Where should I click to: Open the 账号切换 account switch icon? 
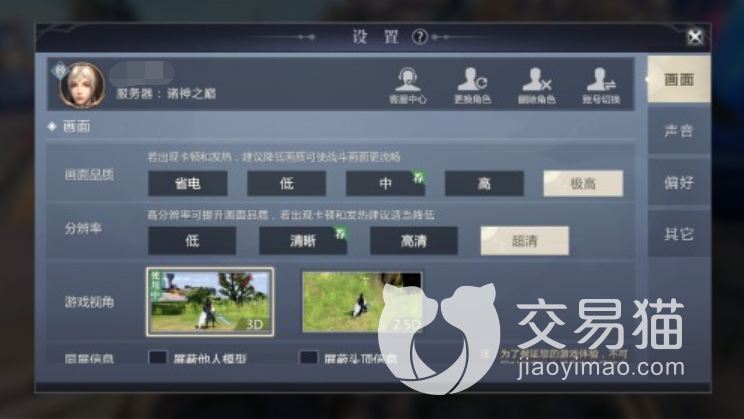pyautogui.click(x=601, y=85)
